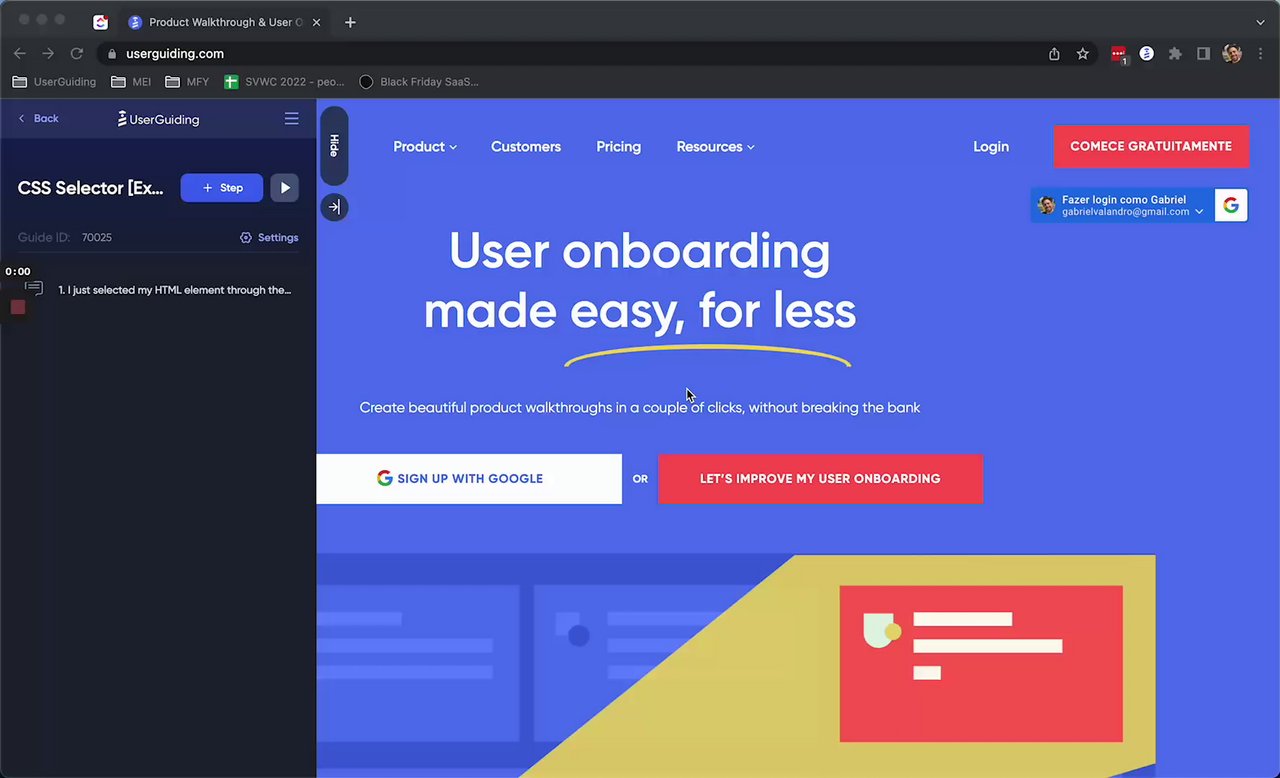The image size is (1280, 778).
Task: Click the site info lock icon
Action: [x=111, y=54]
